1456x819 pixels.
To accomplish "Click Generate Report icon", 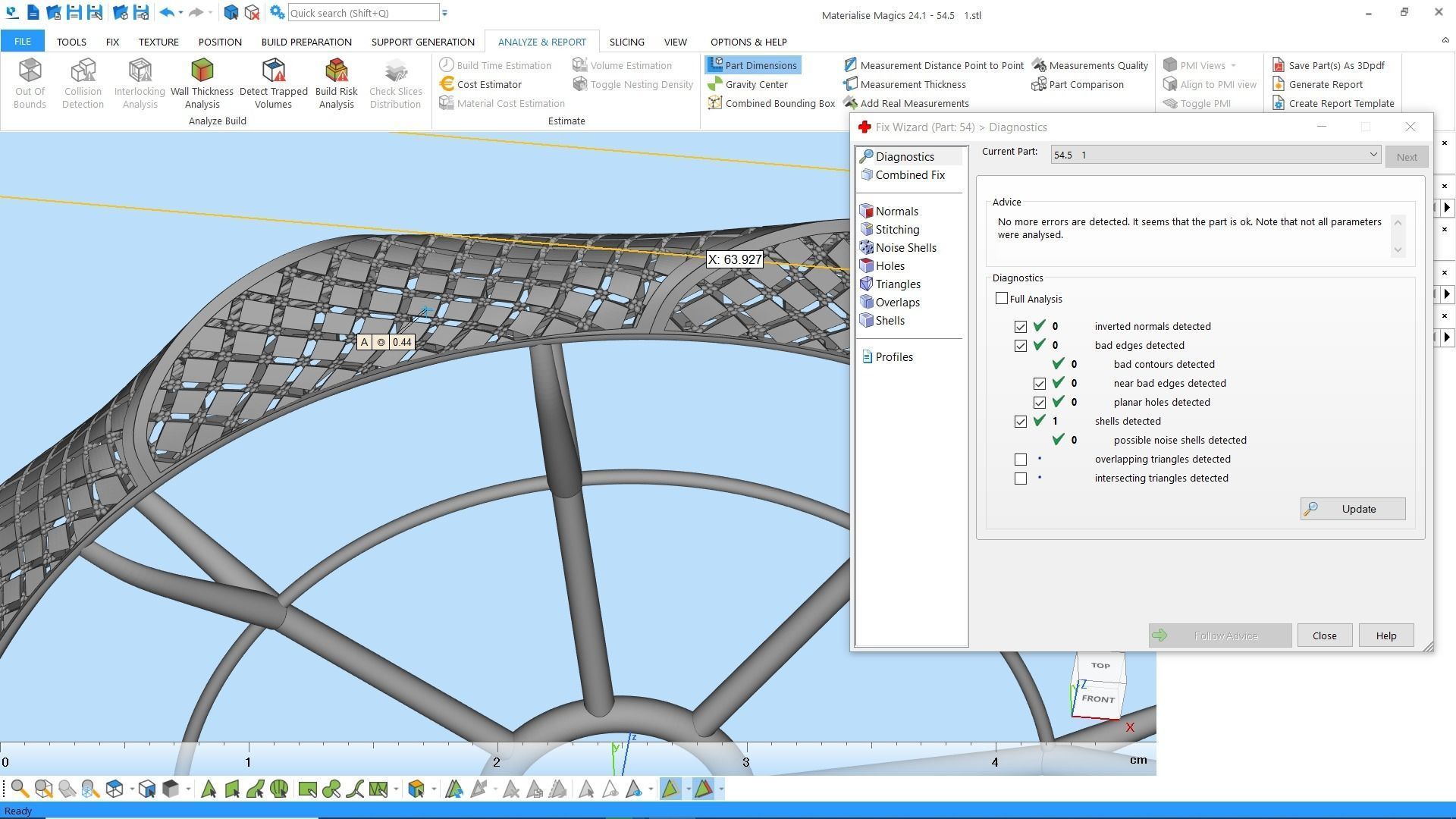I will (1279, 84).
